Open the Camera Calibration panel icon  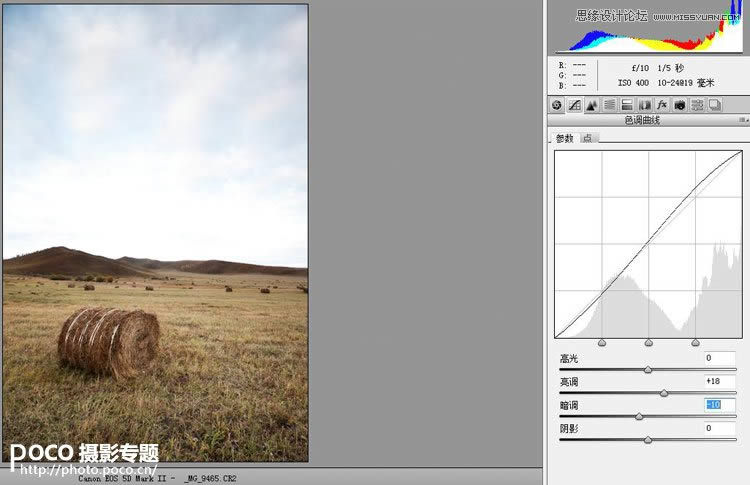coord(679,105)
